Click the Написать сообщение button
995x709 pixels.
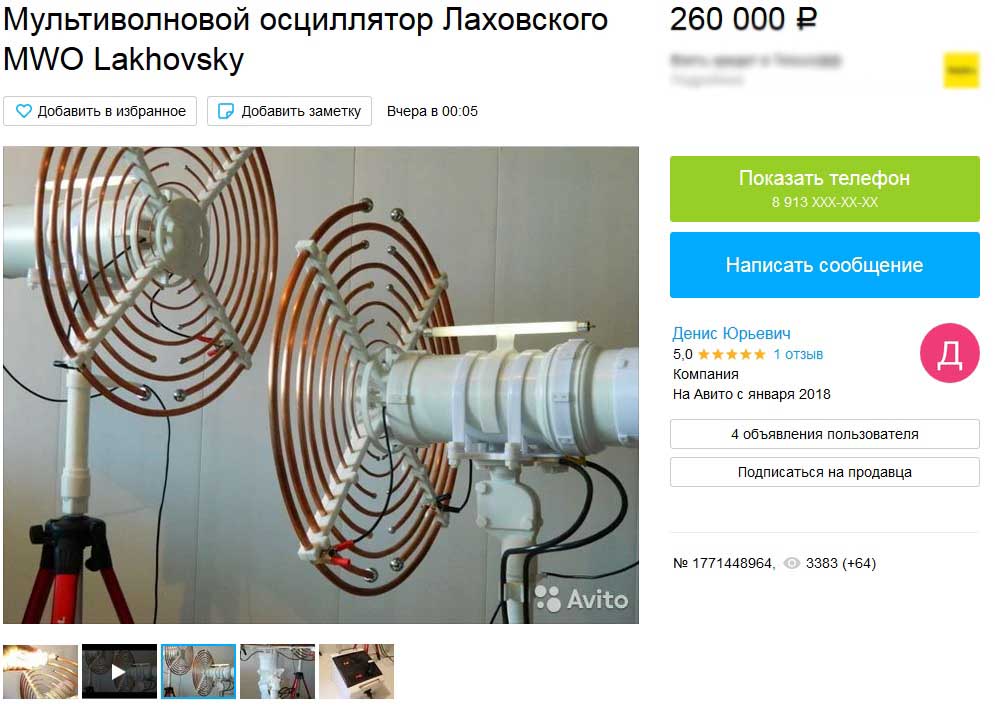pos(824,265)
